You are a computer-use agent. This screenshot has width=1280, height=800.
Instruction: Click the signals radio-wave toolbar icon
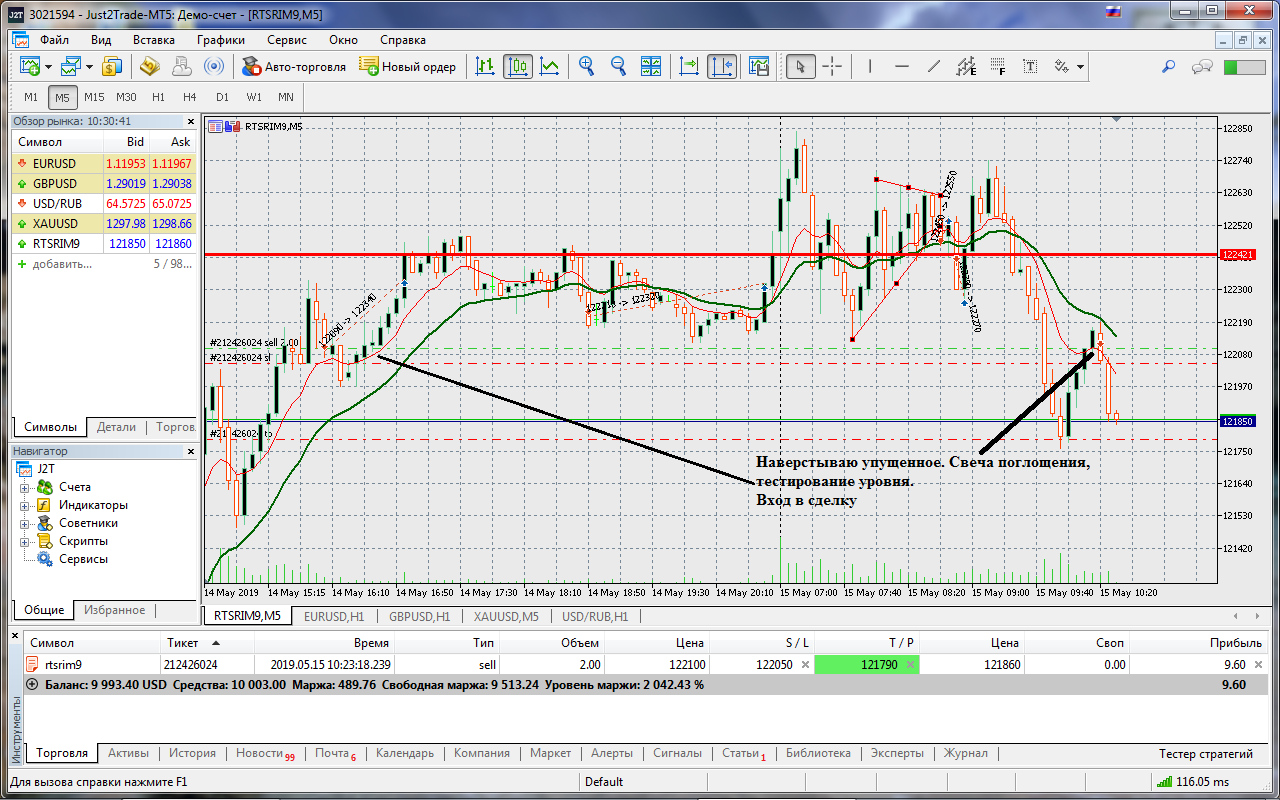pos(213,67)
